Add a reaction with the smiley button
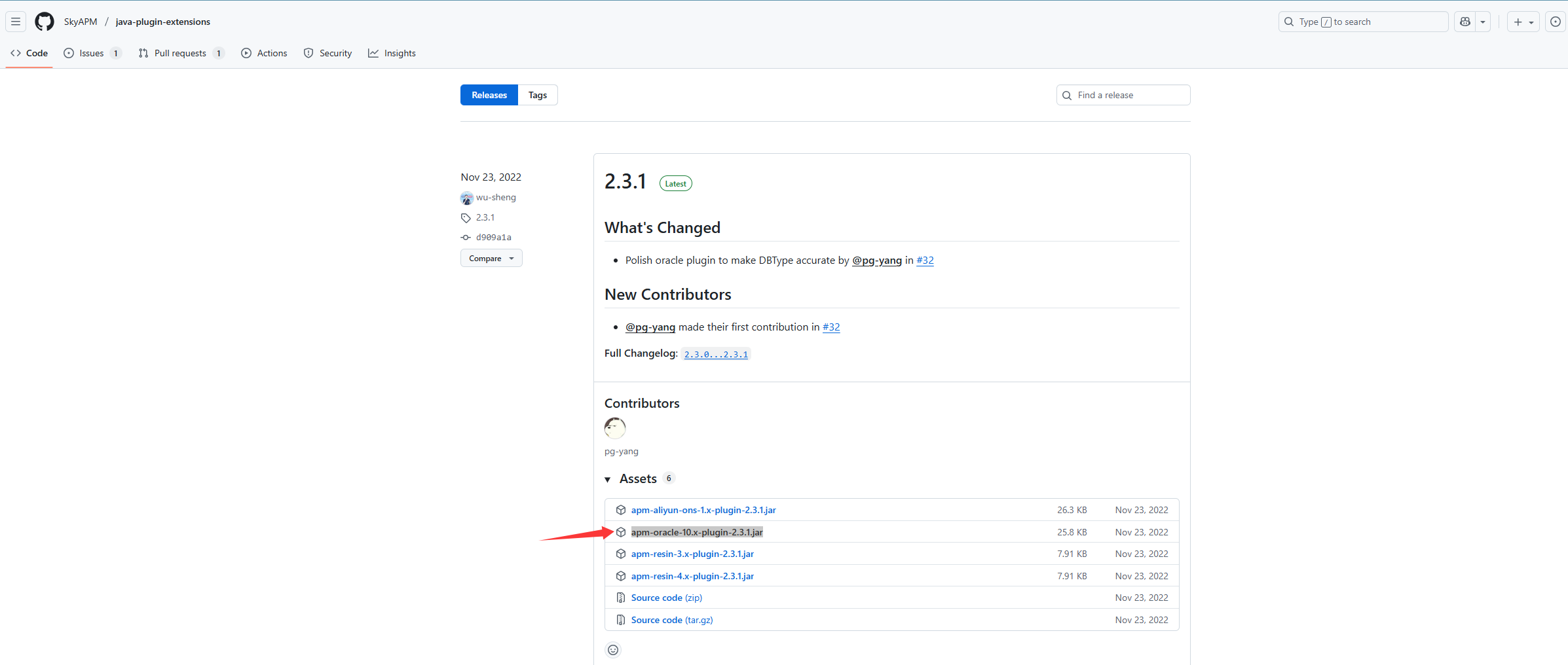 coord(613,650)
